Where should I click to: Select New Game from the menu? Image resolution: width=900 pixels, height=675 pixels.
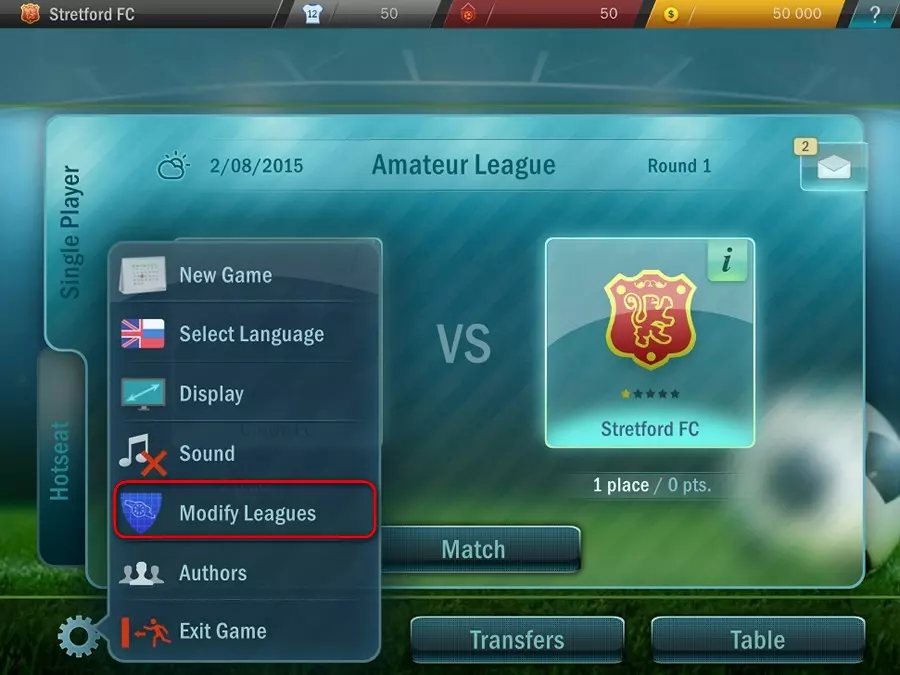coord(247,275)
